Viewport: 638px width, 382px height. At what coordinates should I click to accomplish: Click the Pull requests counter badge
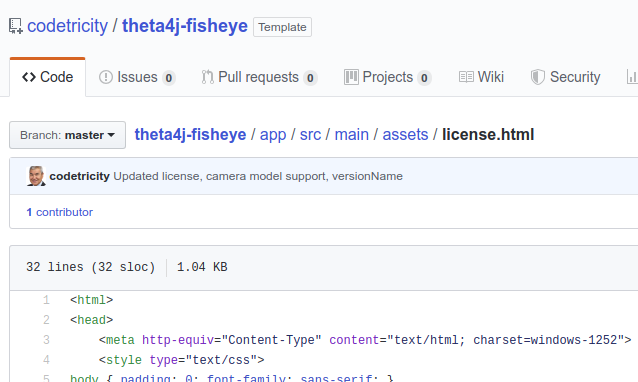(x=310, y=78)
